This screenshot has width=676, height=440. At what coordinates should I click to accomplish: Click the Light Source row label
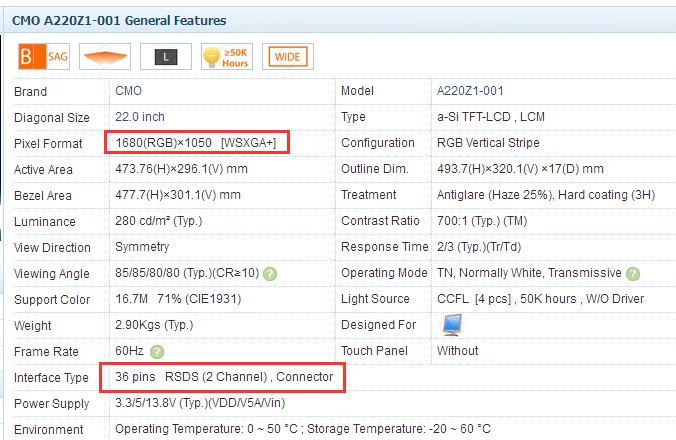375,299
